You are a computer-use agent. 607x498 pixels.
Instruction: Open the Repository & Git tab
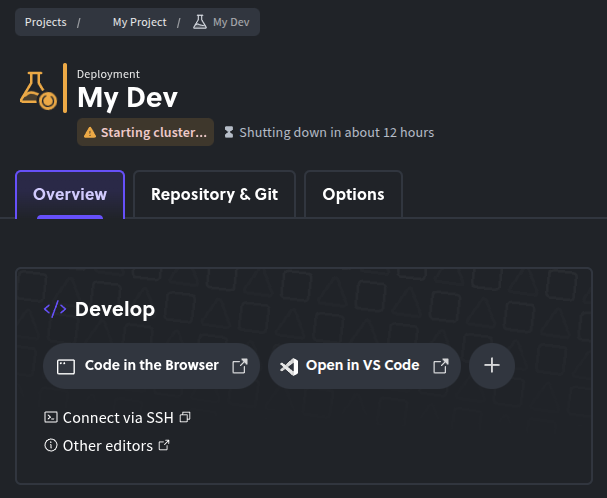214,194
